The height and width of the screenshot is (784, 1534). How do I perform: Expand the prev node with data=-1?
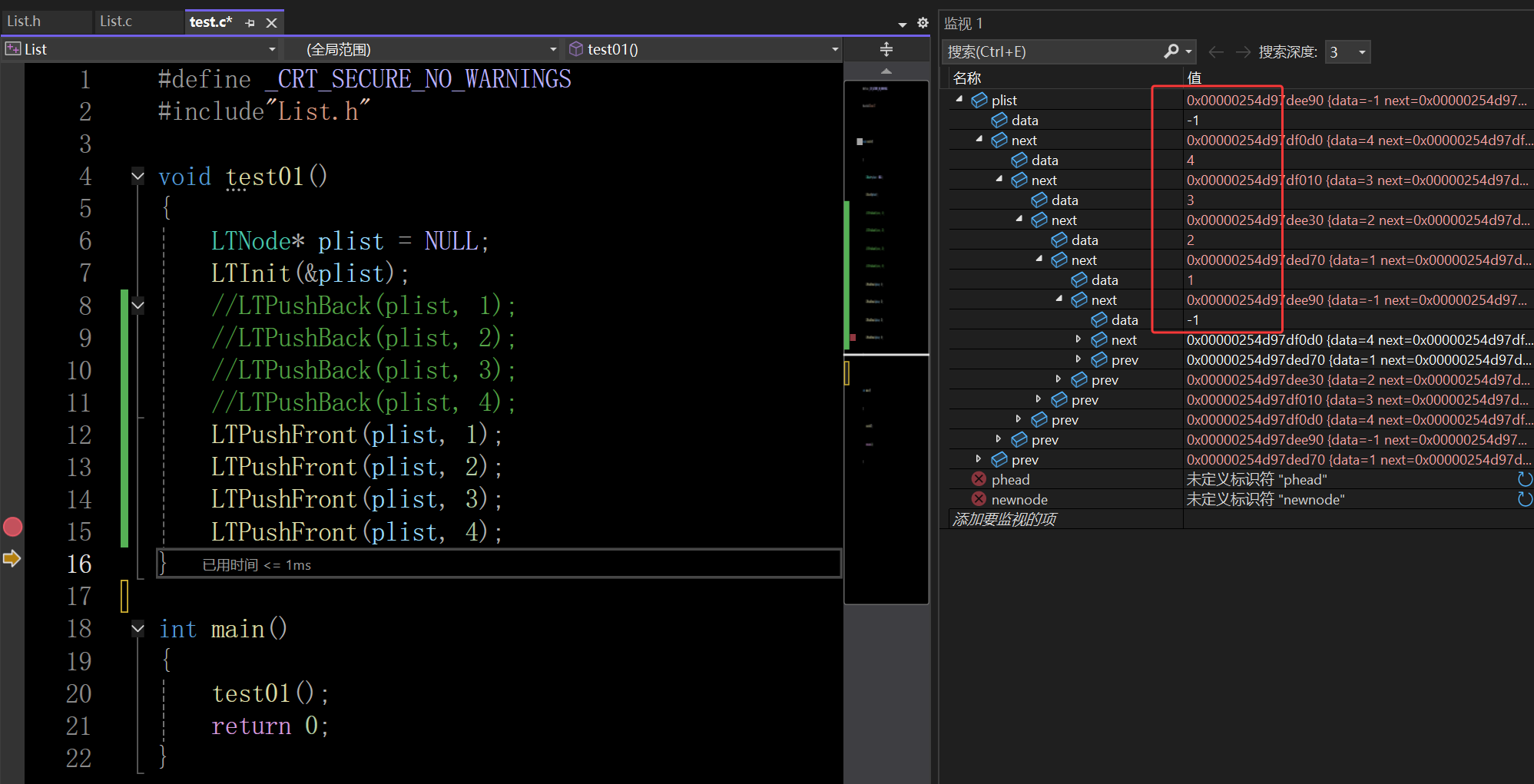pos(998,438)
